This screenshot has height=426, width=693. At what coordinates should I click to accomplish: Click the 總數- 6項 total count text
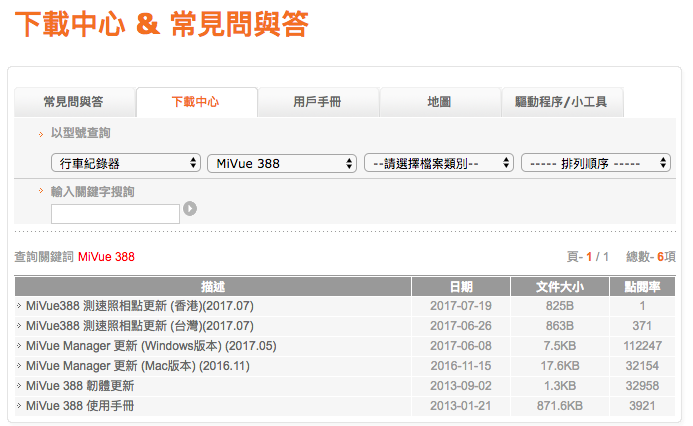pyautogui.click(x=651, y=257)
